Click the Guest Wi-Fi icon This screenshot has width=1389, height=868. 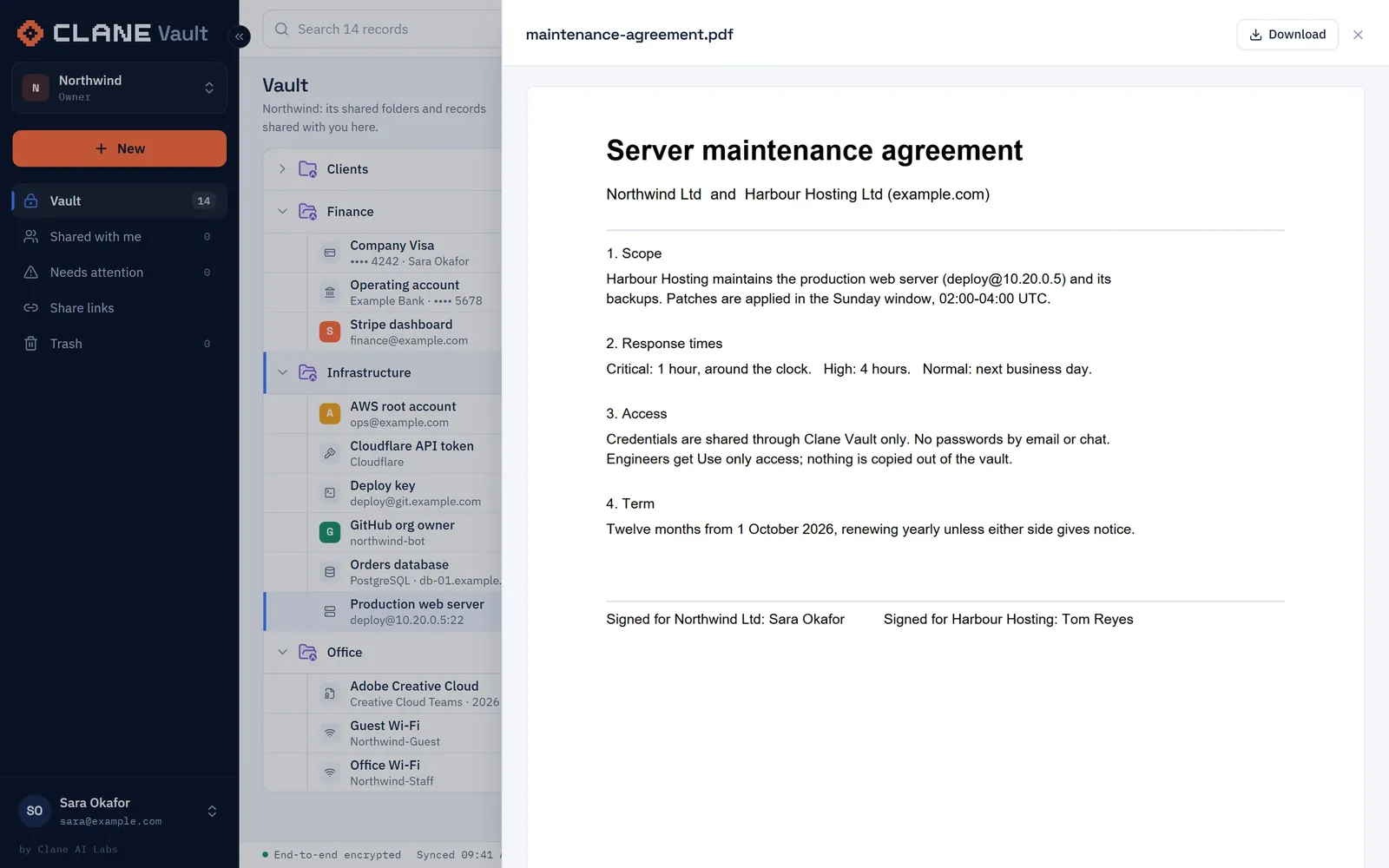[330, 733]
